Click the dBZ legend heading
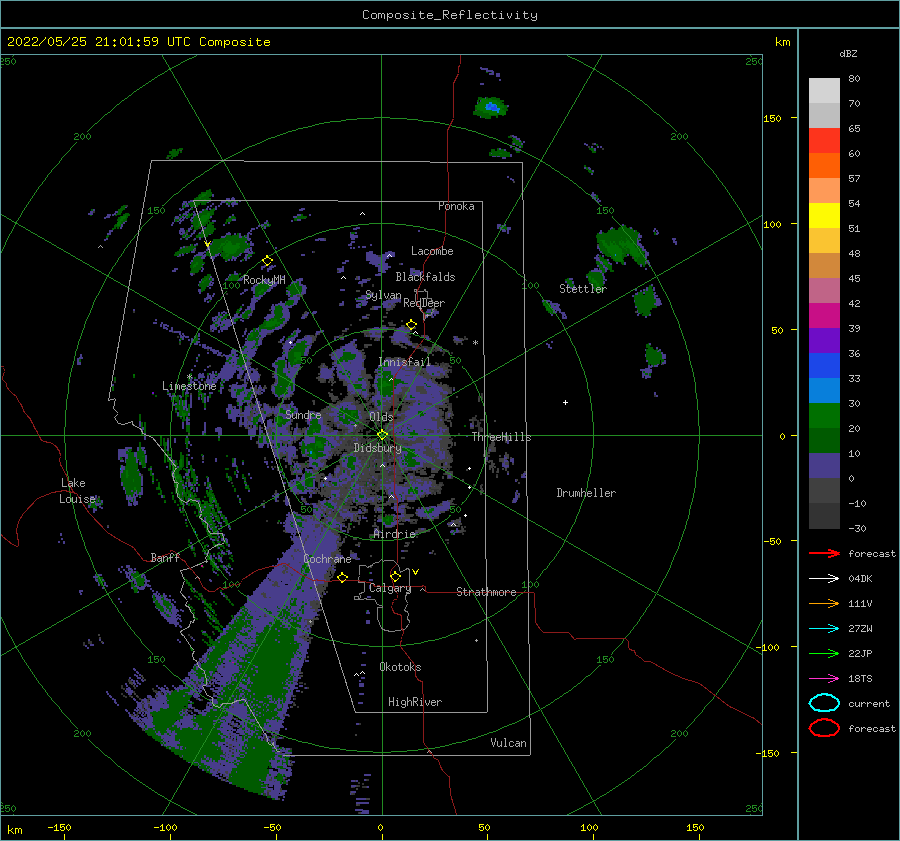 click(x=848, y=53)
